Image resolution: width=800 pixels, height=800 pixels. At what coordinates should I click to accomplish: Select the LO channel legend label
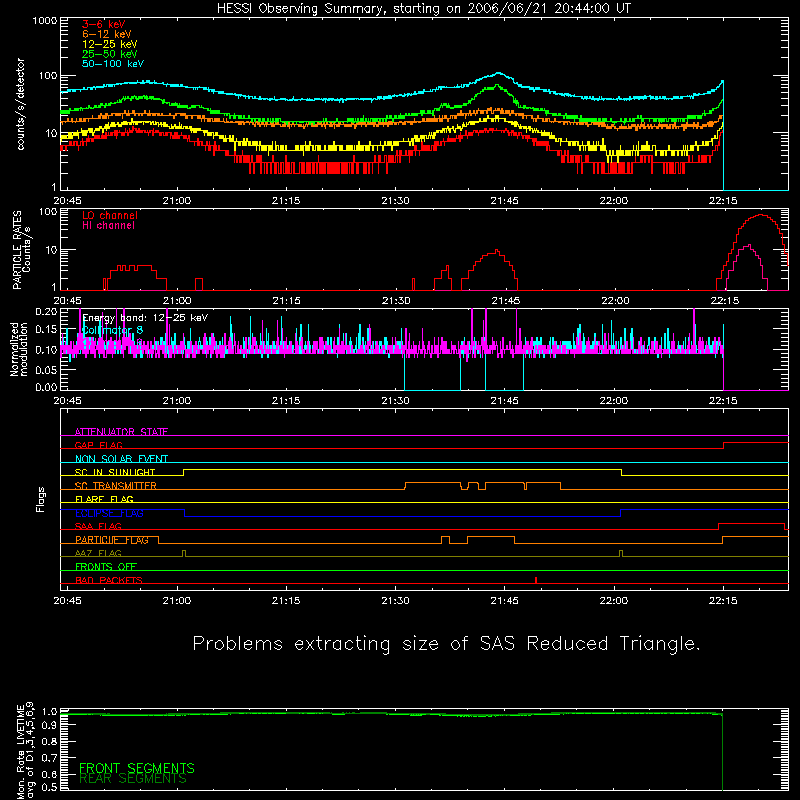(x=110, y=215)
